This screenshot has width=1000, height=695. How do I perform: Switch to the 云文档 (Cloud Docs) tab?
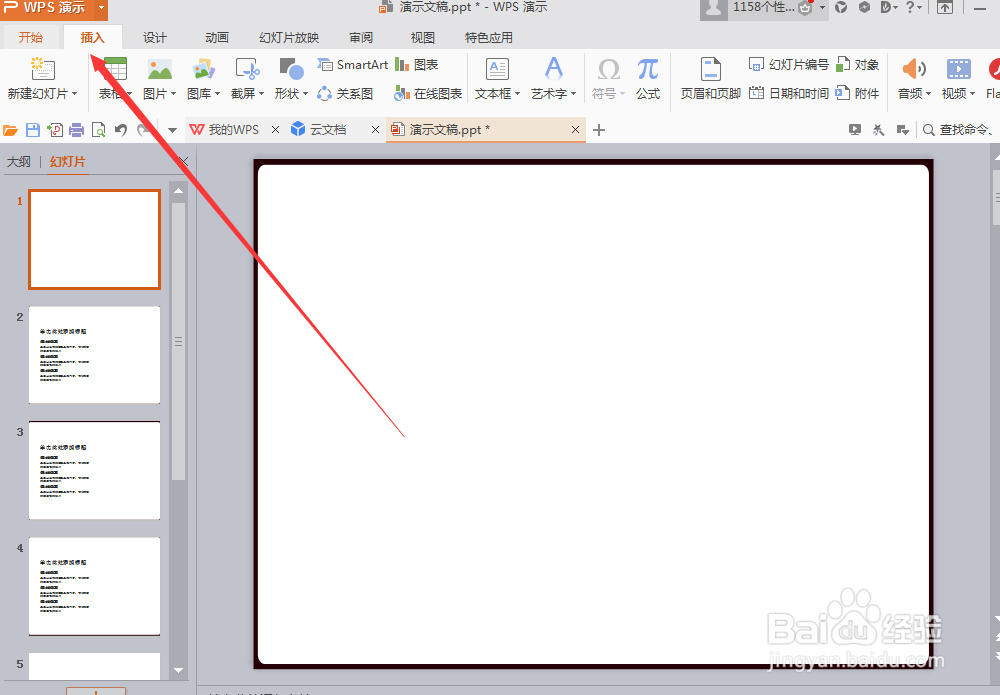coord(319,129)
